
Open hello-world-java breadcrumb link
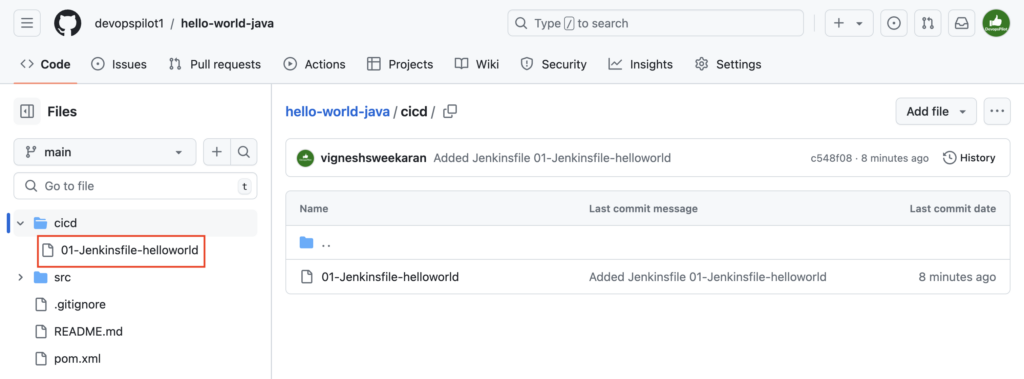[338, 112]
